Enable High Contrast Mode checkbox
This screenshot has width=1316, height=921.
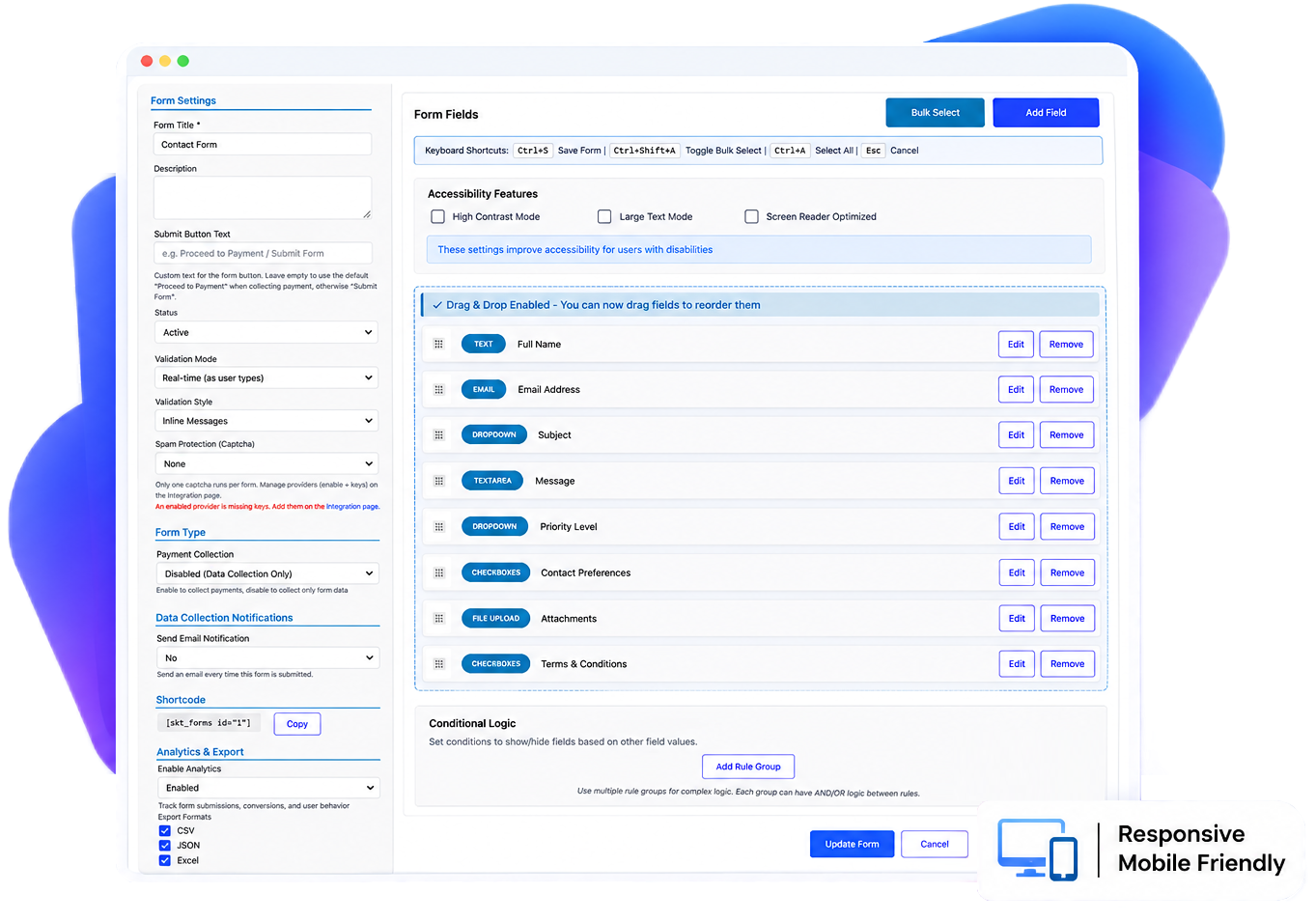[438, 217]
